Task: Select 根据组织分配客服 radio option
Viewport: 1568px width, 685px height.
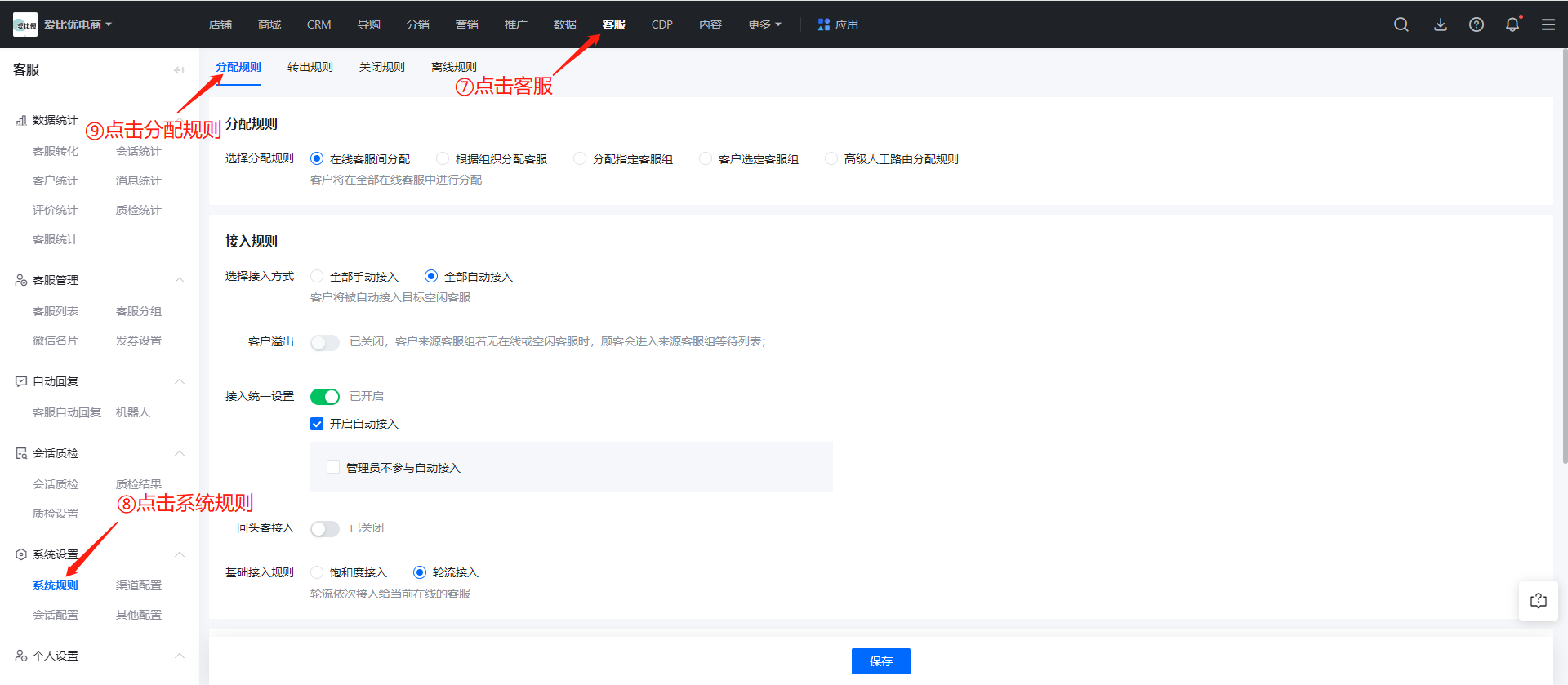Action: [x=443, y=158]
